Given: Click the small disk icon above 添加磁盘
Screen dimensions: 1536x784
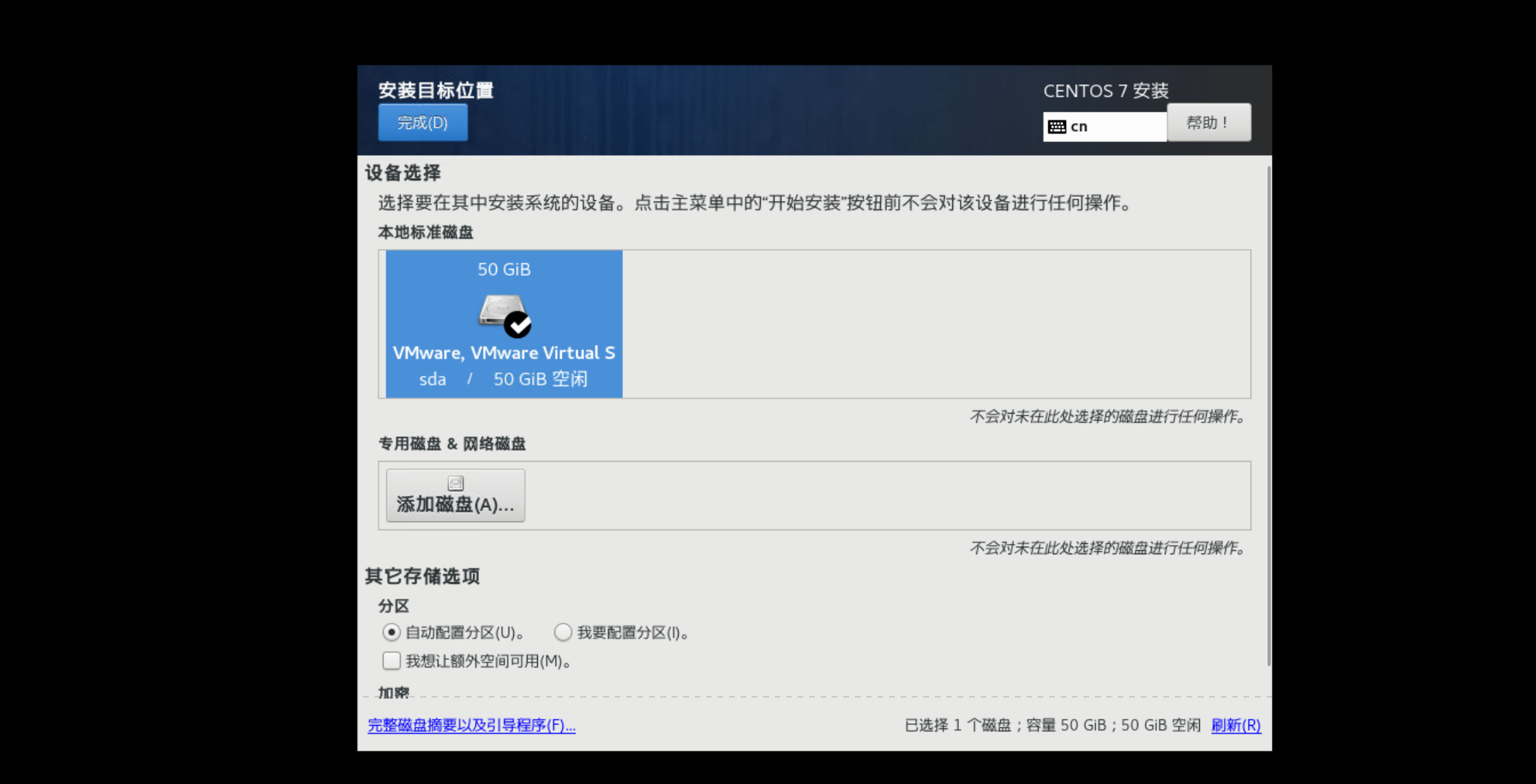Looking at the screenshot, I should click(456, 483).
